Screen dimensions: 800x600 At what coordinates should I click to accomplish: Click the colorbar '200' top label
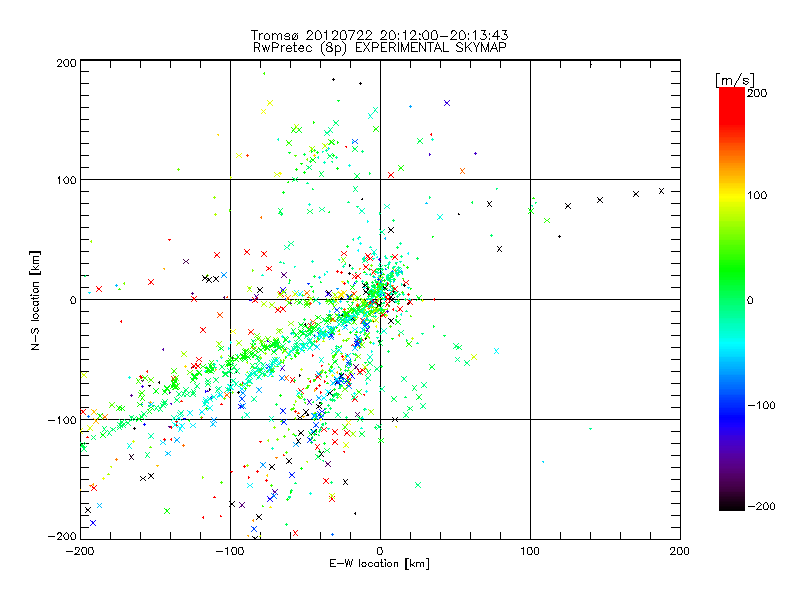point(757,93)
